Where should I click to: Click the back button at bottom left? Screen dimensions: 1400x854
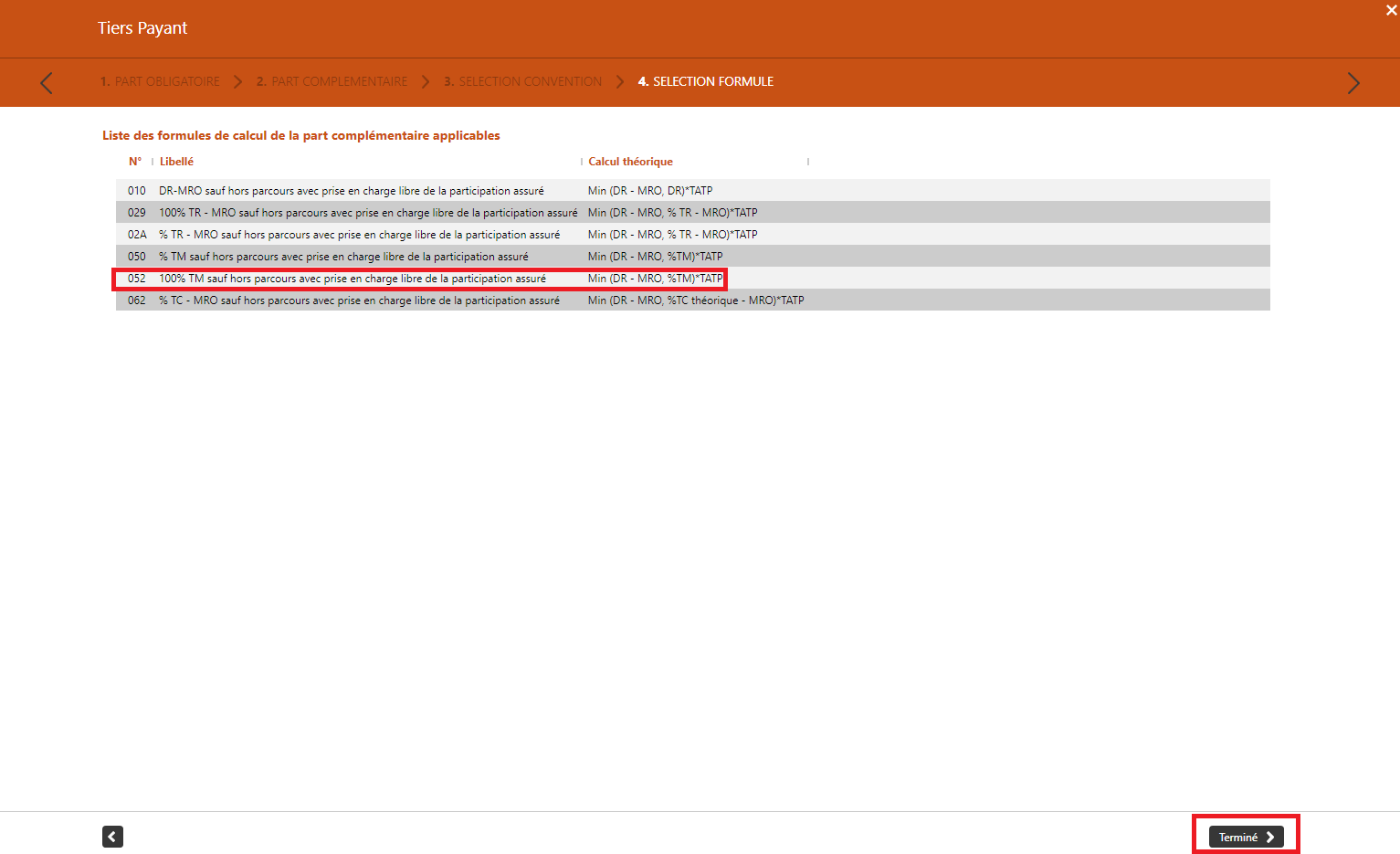click(x=112, y=837)
